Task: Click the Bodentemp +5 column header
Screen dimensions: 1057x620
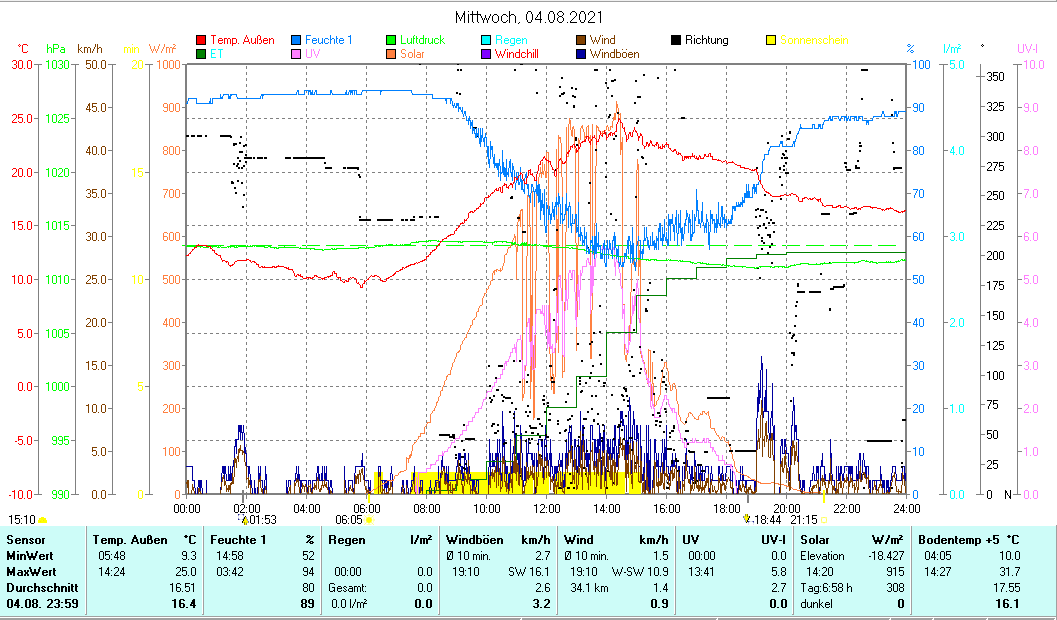Action: tap(954, 540)
